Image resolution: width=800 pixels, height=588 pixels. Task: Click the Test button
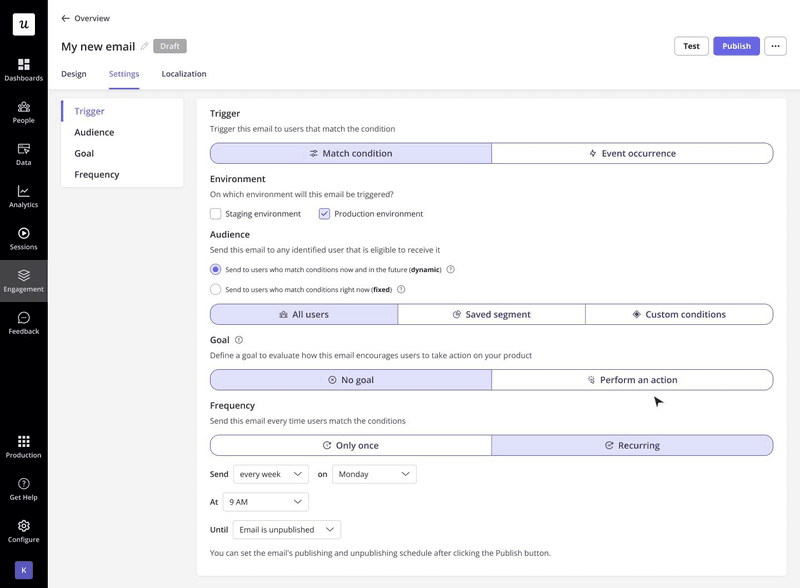point(691,46)
